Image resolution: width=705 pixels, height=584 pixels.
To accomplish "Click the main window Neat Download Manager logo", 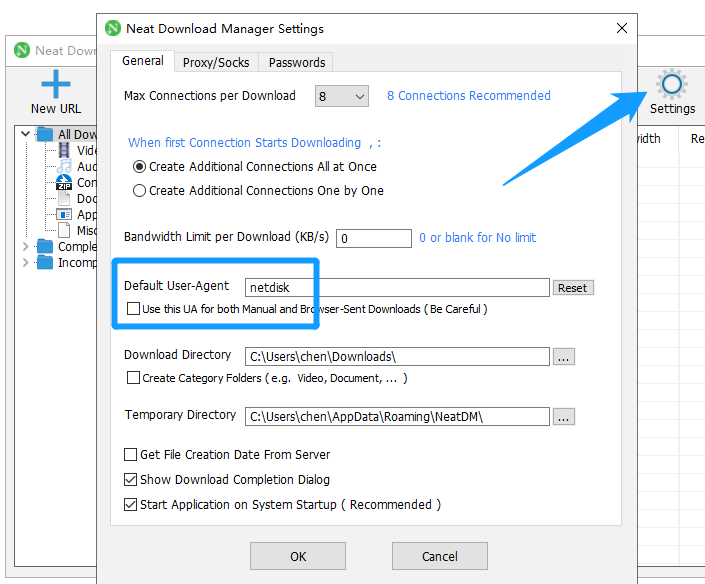I will tap(22, 50).
